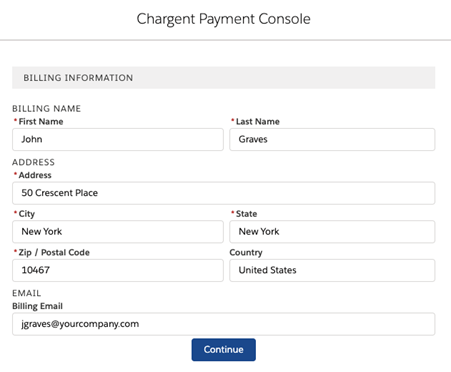Click the First Name label
Screen dimensions: 451x372
[x=41, y=122]
